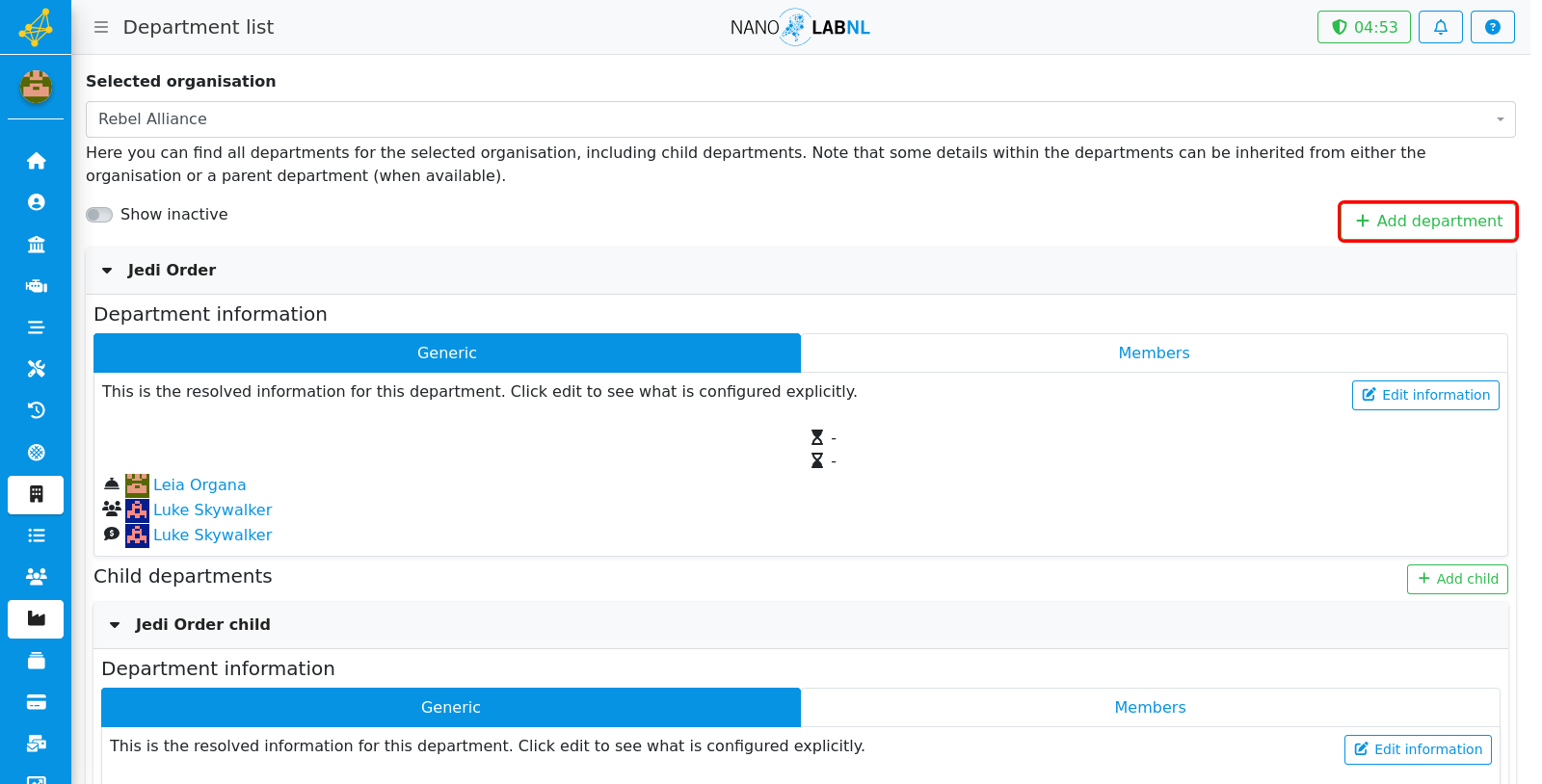Click the Leia Organa avatar thumbnail

pos(137,484)
